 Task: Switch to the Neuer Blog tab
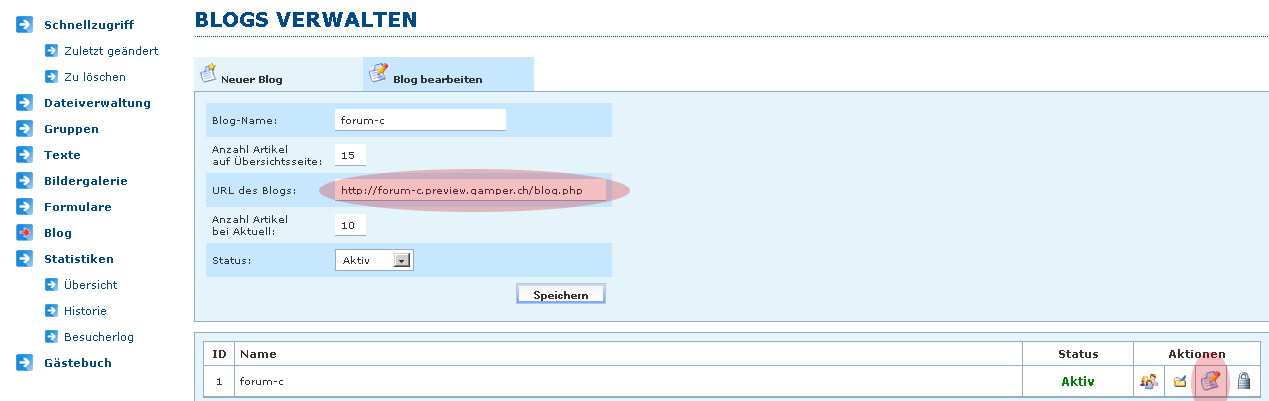coord(251,78)
